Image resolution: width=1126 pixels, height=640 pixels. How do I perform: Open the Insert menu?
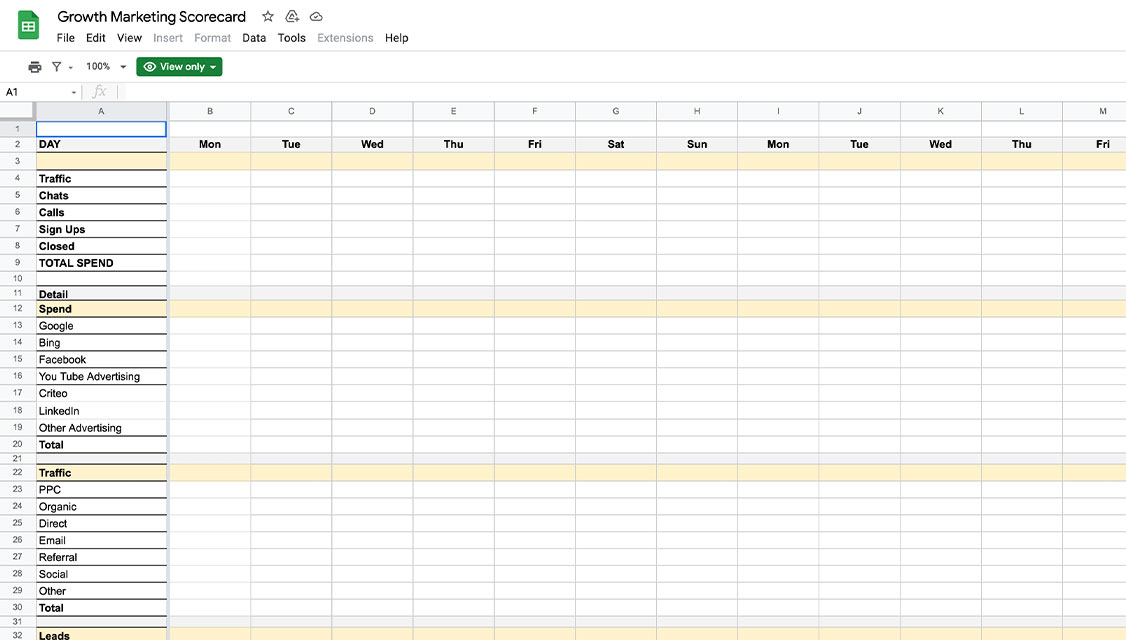168,38
